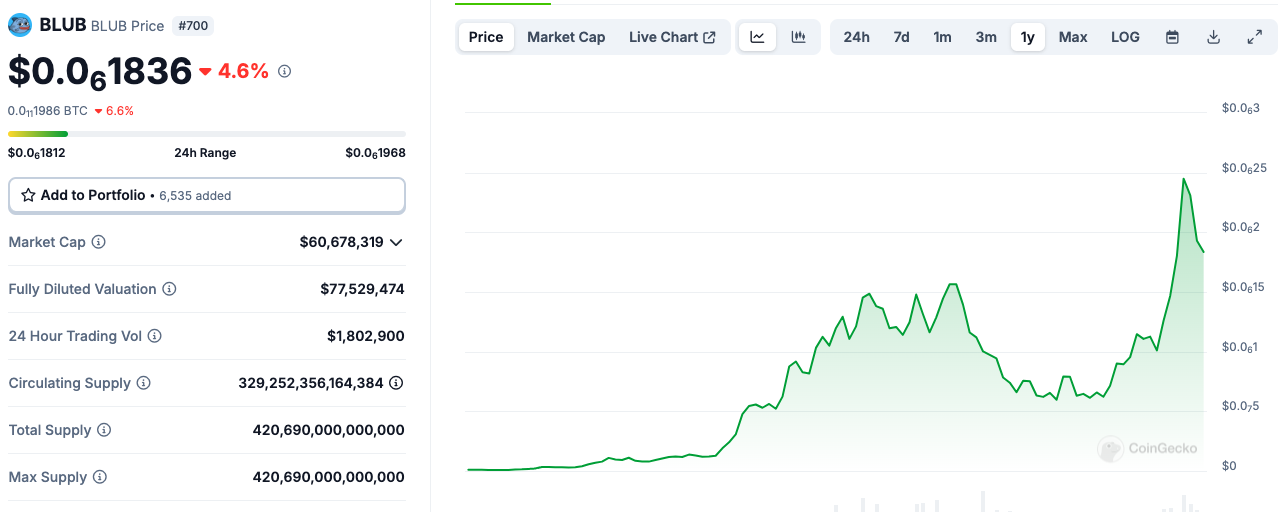Click info icon next to 329,252,356,164,384 value
Viewport: 1285px width, 512px height.
[397, 383]
